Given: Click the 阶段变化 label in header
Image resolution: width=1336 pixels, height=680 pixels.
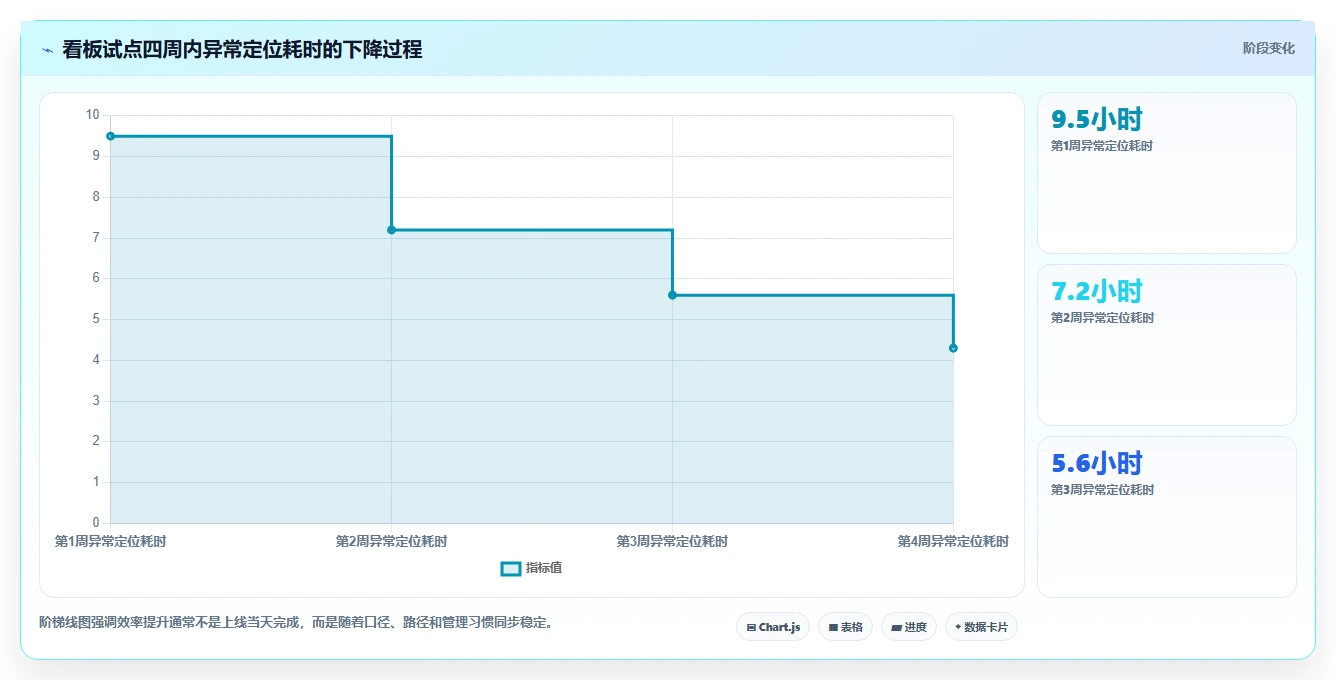Looking at the screenshot, I should pos(1268,48).
